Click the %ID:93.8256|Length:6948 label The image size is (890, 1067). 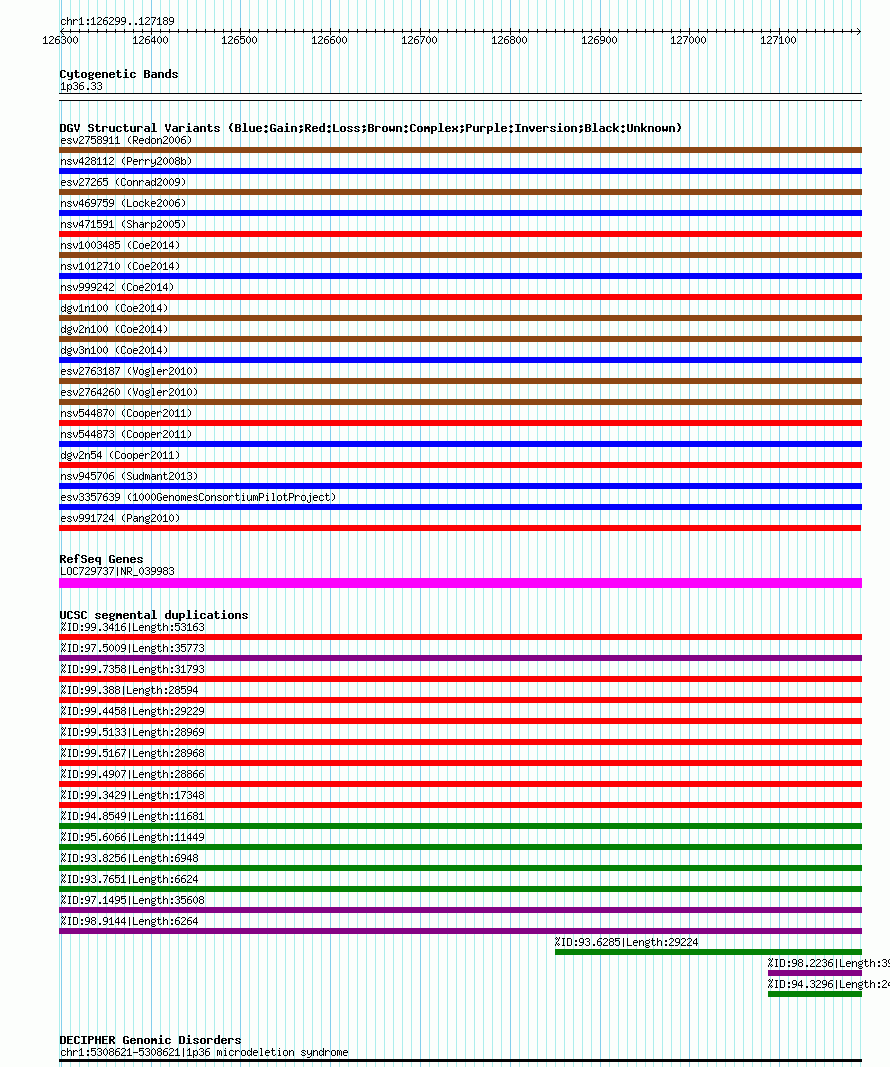tap(129, 859)
